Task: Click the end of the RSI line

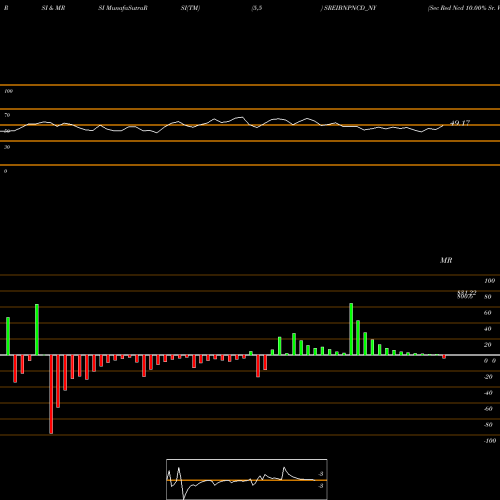Action: click(443, 125)
